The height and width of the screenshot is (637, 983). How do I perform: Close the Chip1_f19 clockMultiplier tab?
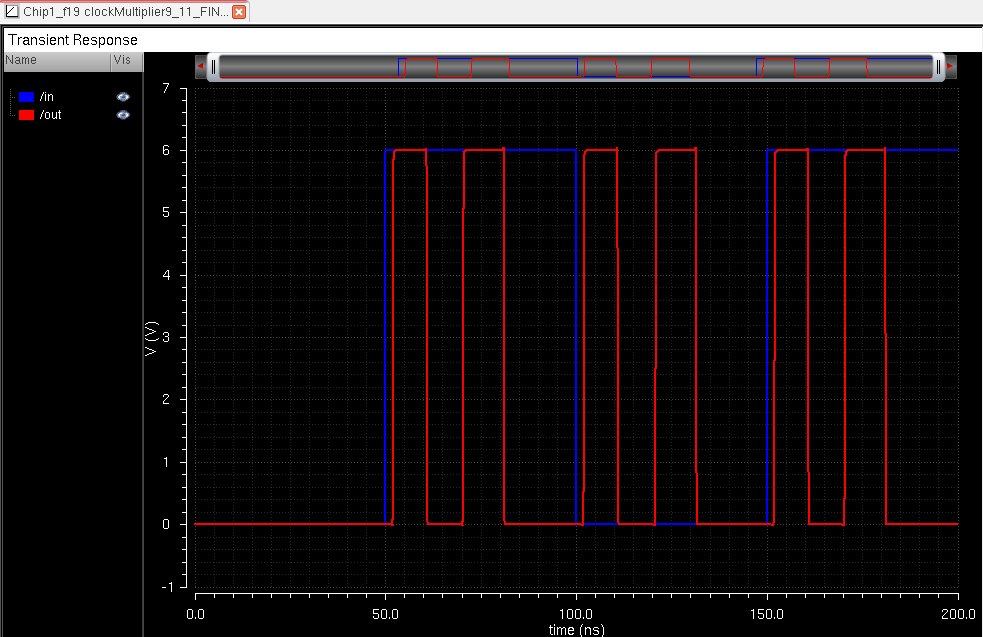pyautogui.click(x=239, y=11)
